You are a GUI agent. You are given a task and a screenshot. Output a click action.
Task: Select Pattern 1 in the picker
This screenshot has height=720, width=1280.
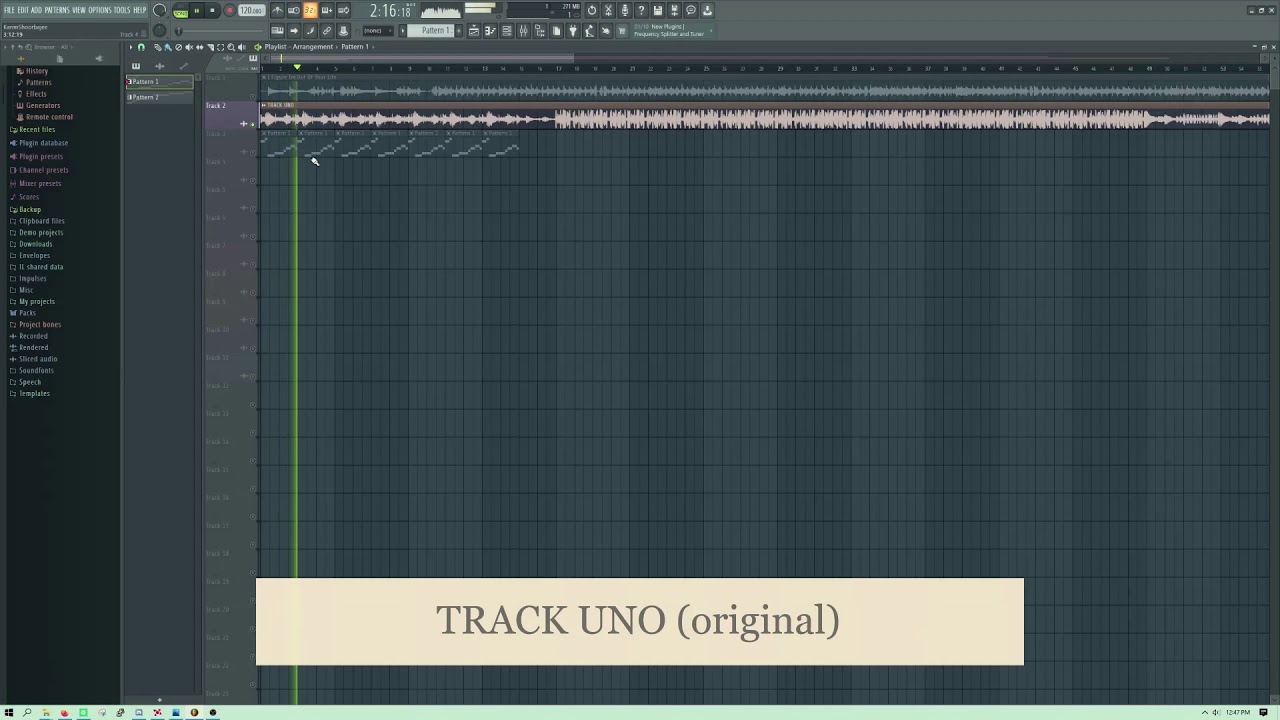coord(160,82)
